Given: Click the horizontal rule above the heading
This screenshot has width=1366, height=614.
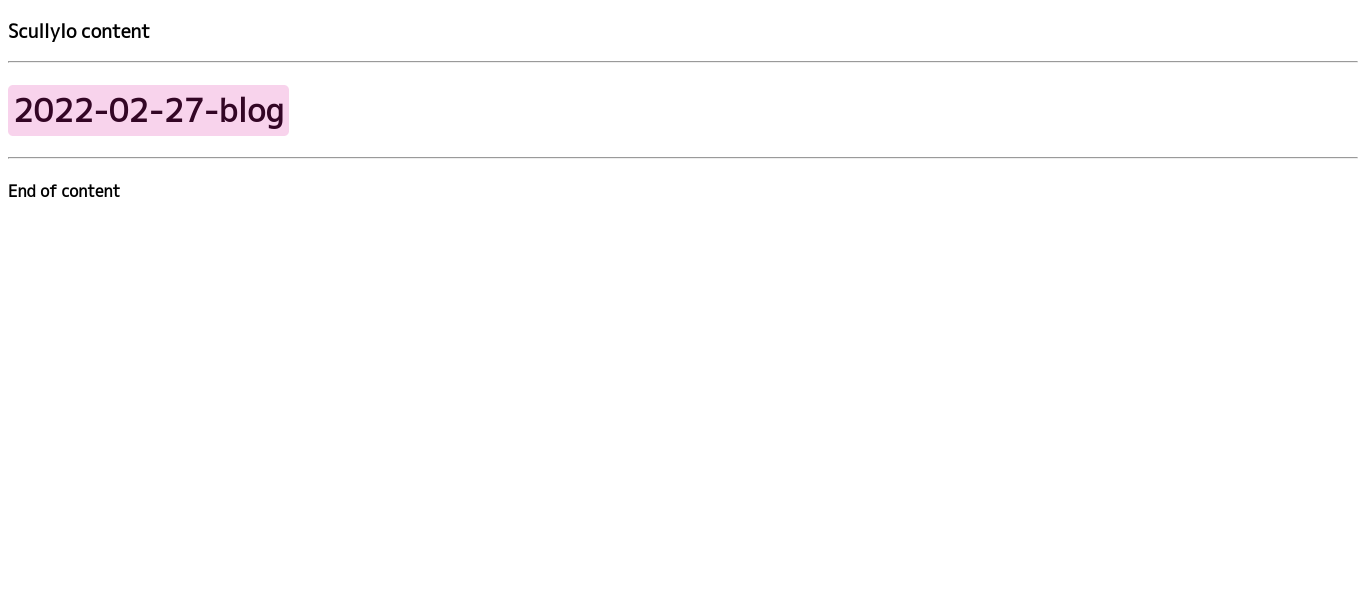Looking at the screenshot, I should point(683,61).
